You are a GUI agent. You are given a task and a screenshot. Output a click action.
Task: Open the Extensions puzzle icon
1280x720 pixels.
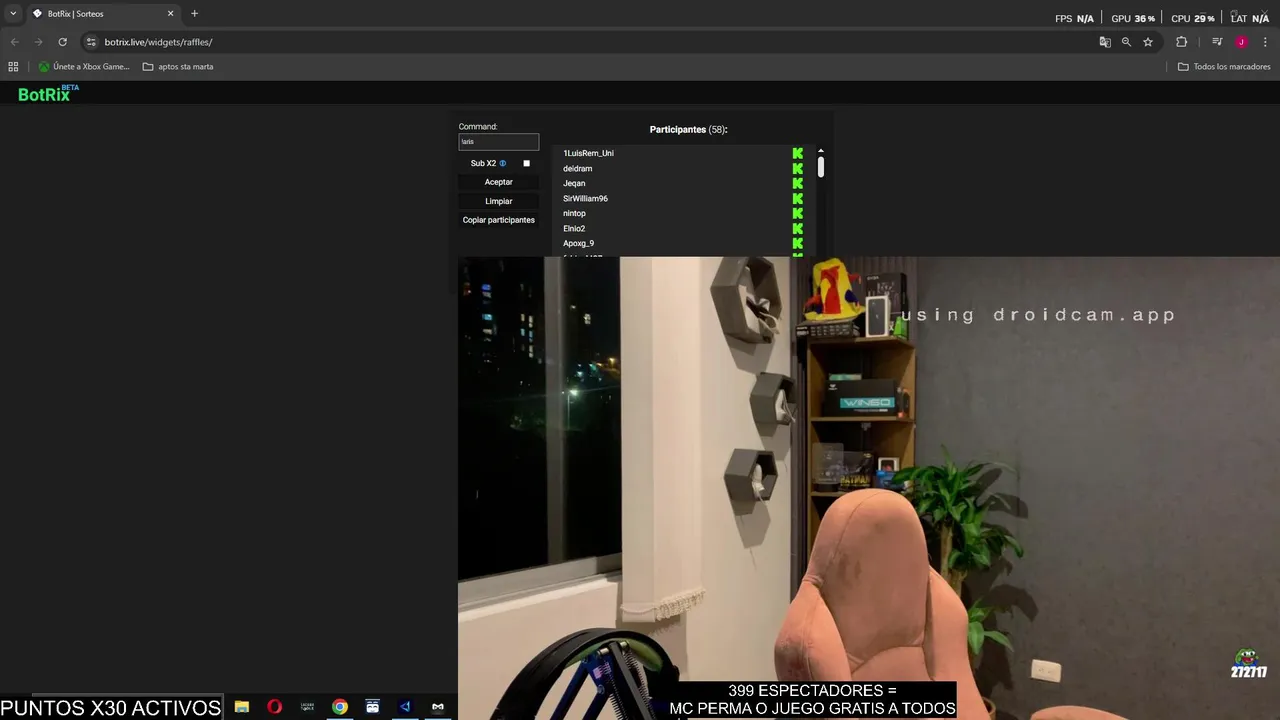pos(1182,42)
